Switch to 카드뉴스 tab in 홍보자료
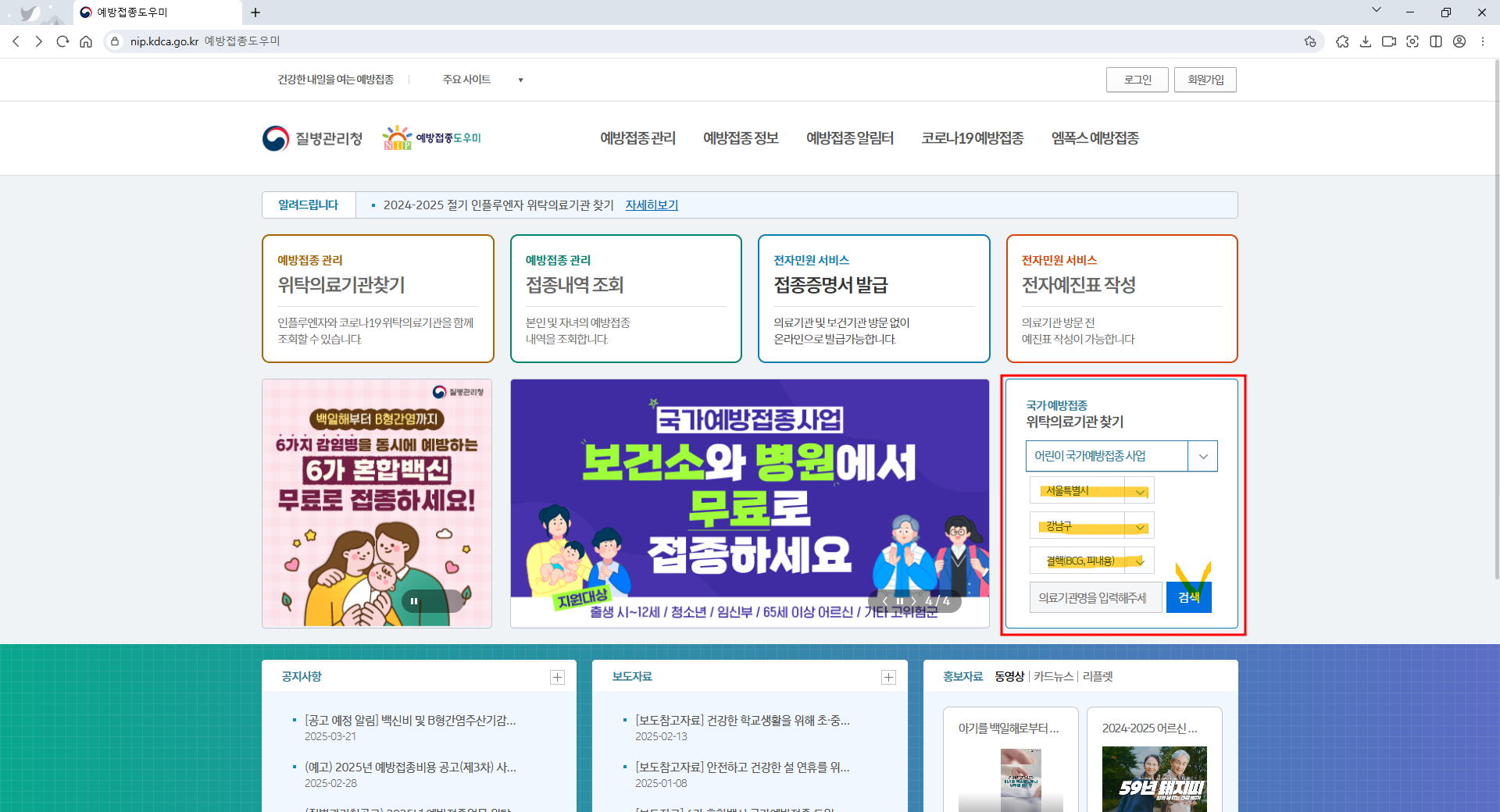The height and width of the screenshot is (812, 1500). click(x=1053, y=677)
